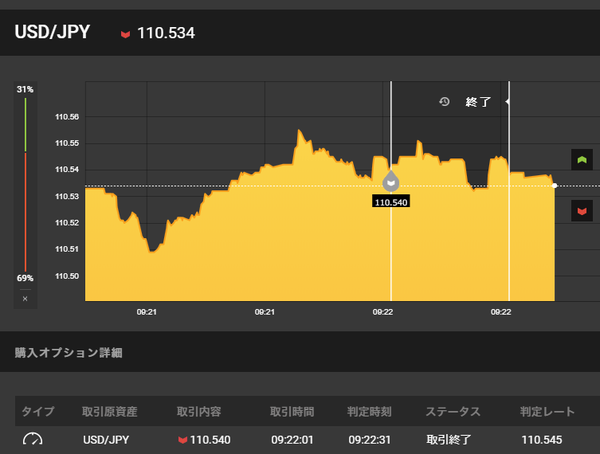Click the 09:22:31 judgment time cell

pyautogui.click(x=369, y=439)
